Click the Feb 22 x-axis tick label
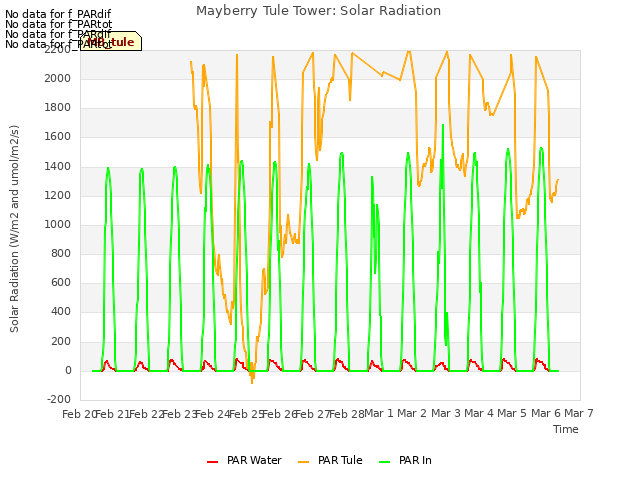The image size is (640, 480). tap(146, 414)
